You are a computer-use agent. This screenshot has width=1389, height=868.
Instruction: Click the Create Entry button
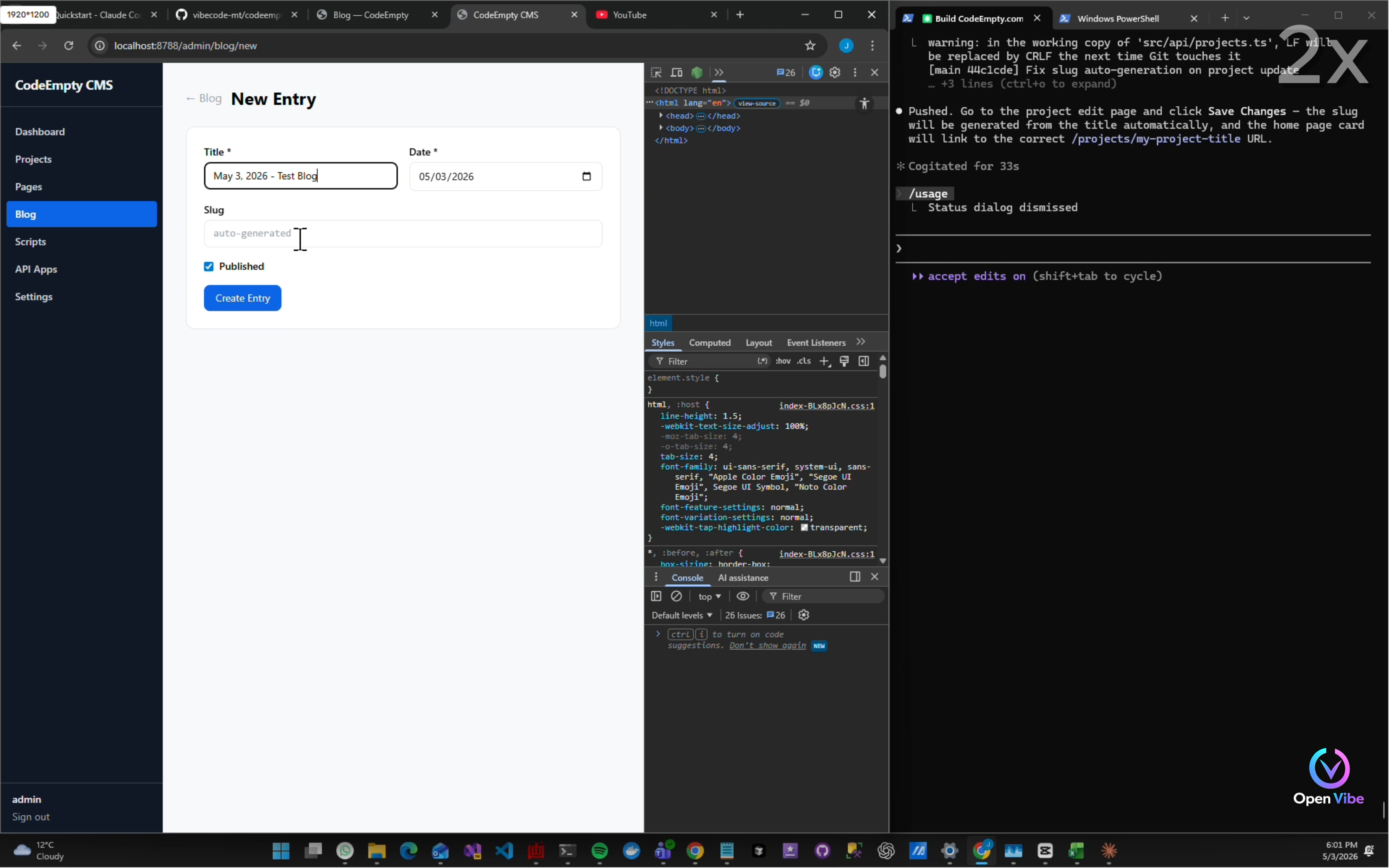coord(243,298)
